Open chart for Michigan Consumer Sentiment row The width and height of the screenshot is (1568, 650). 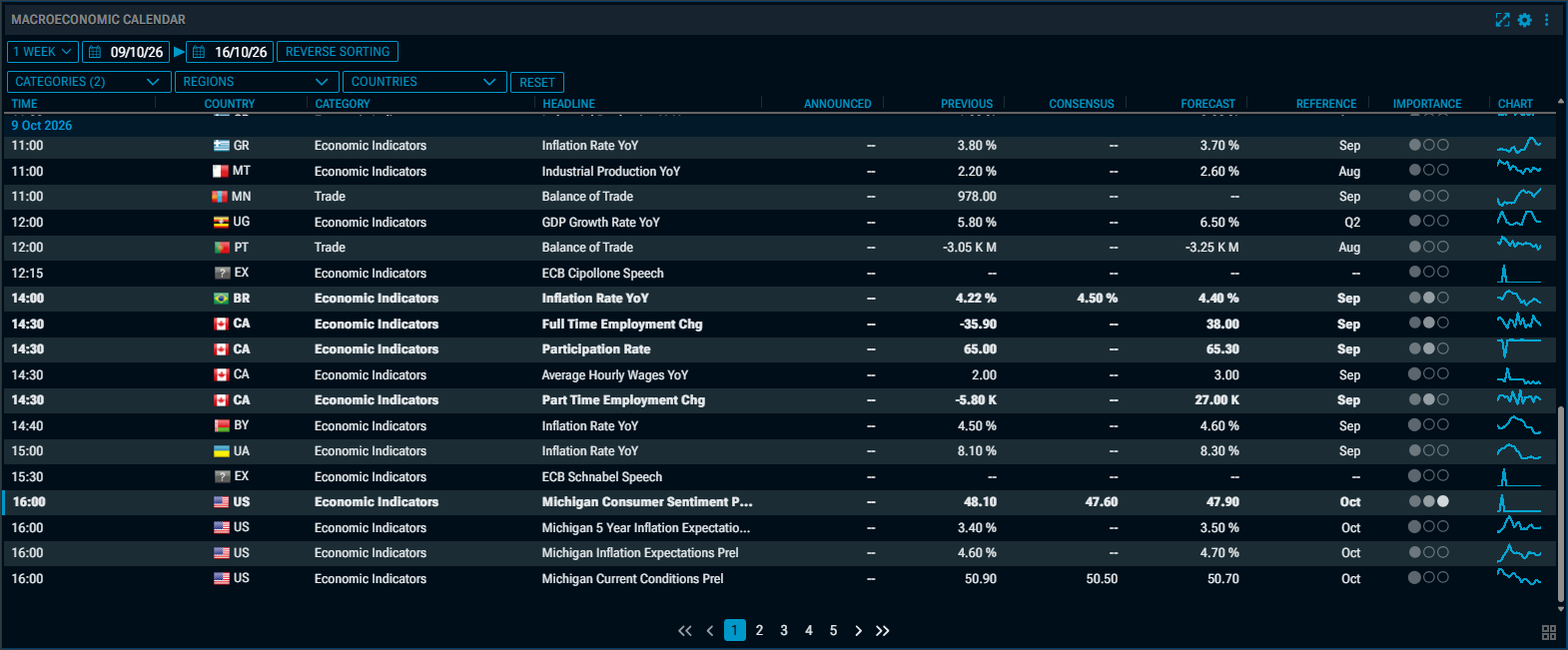1519,502
